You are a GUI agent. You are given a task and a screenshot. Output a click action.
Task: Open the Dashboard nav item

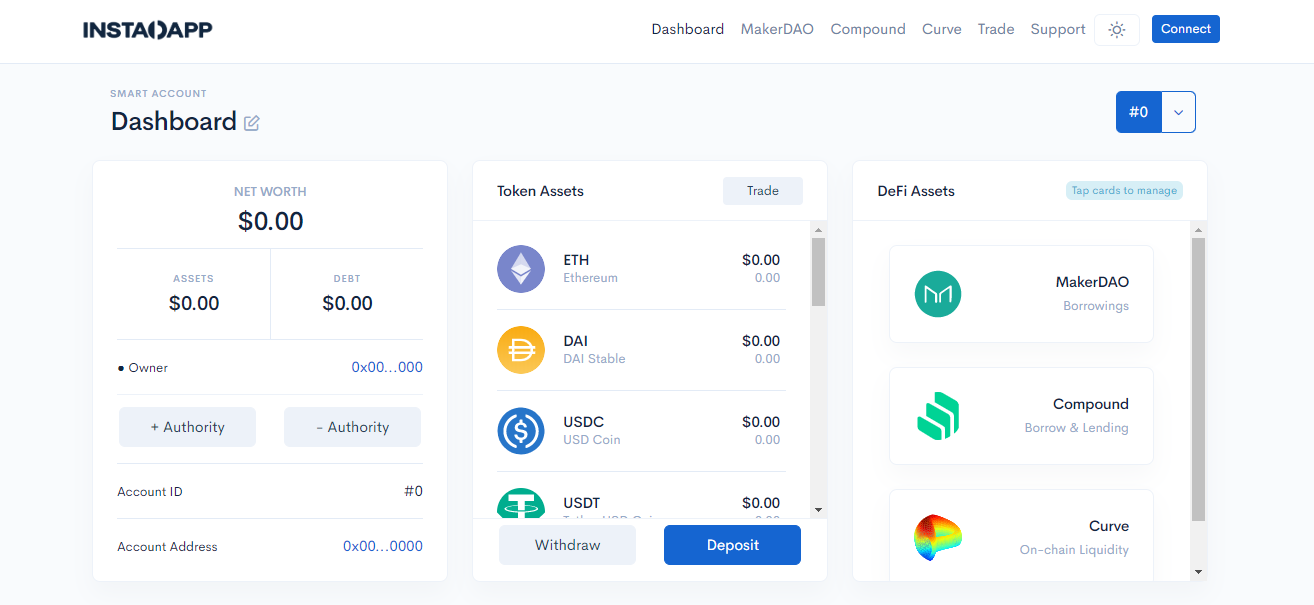(688, 29)
